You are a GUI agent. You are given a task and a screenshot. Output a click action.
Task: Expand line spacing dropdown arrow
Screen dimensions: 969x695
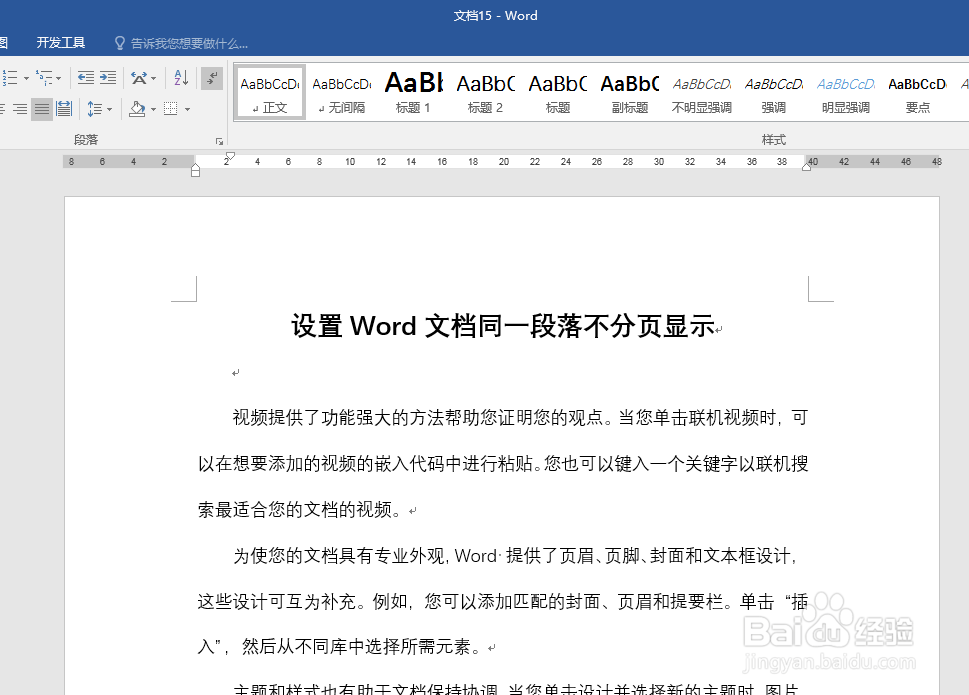coord(109,110)
